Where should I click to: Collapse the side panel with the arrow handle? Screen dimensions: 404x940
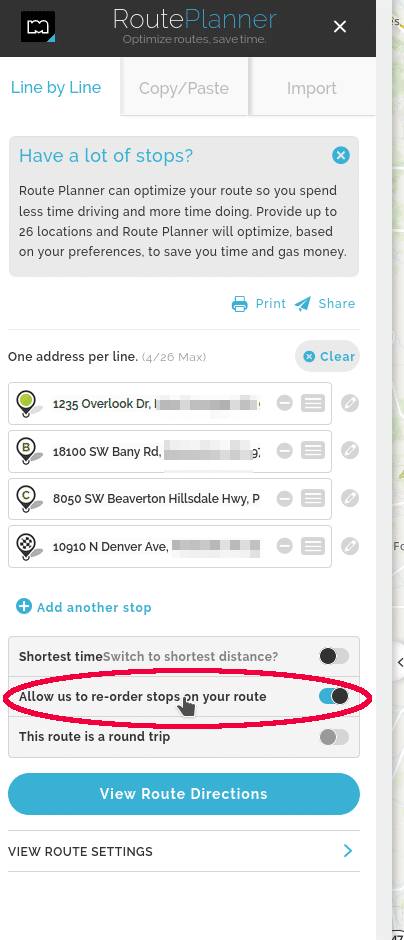(399, 662)
